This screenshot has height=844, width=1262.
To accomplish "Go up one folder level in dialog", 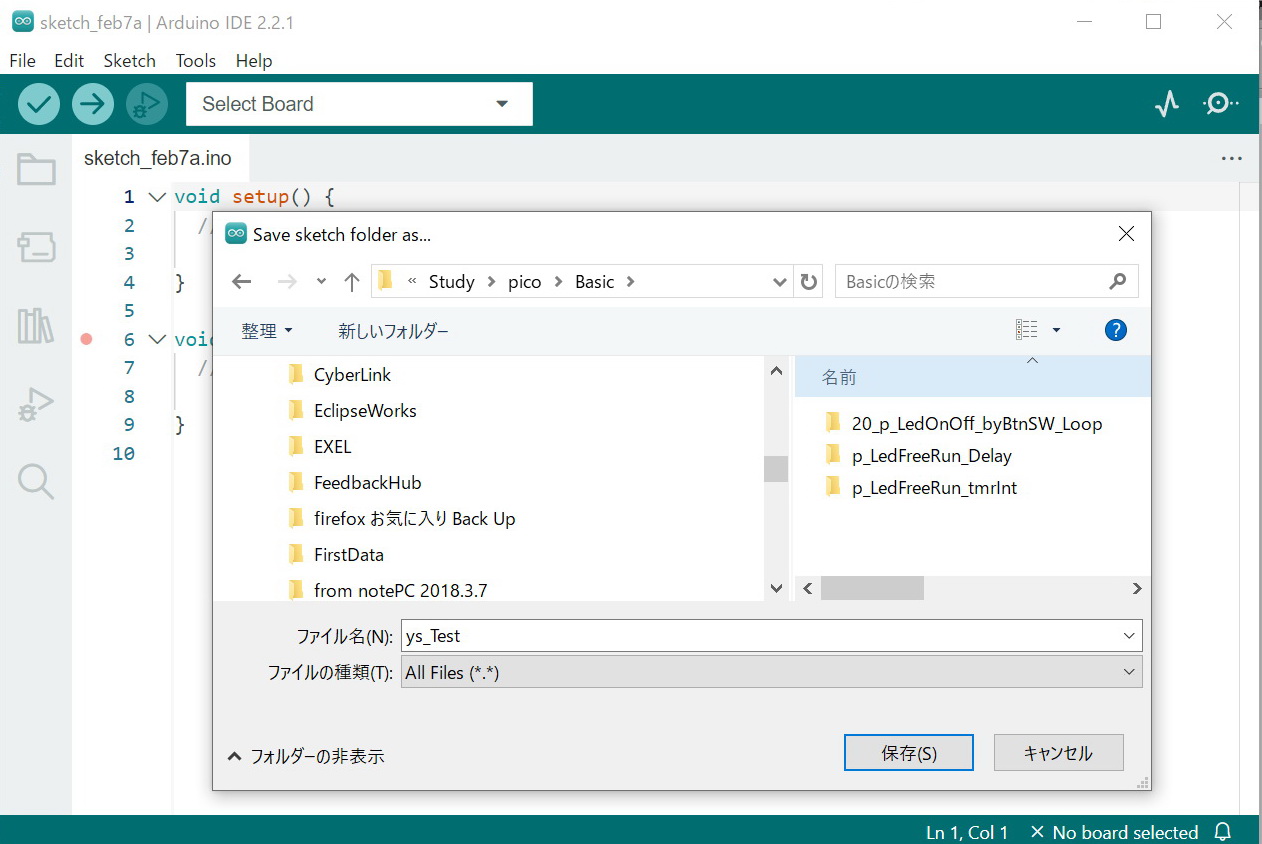I will 351,282.
